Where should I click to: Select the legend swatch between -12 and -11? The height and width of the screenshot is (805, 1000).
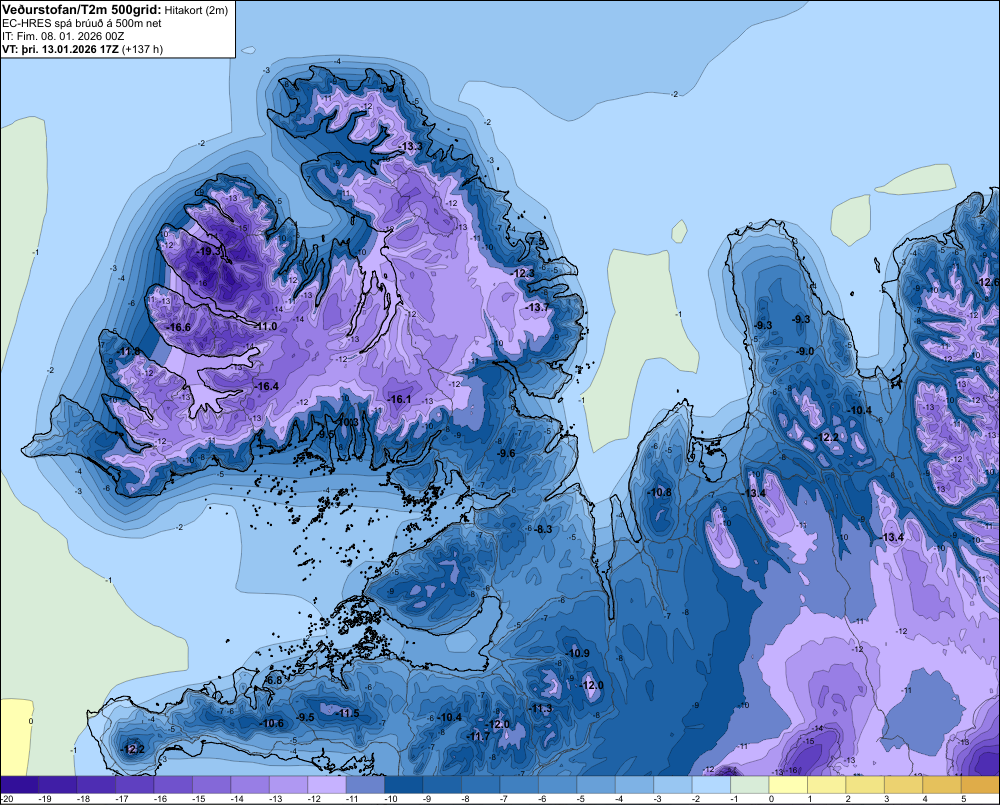327,785
